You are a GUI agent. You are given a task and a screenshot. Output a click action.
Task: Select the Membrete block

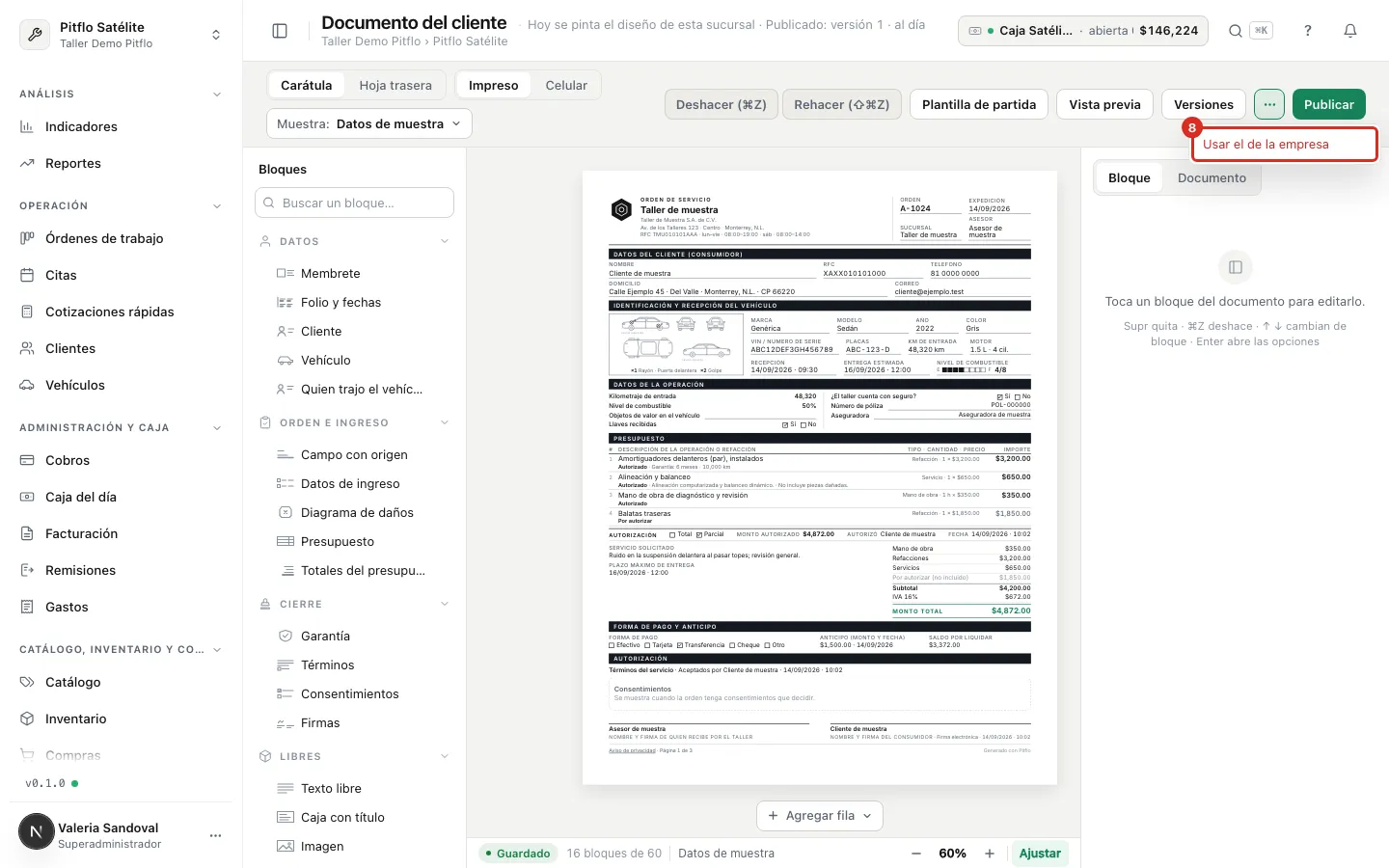click(x=355, y=273)
